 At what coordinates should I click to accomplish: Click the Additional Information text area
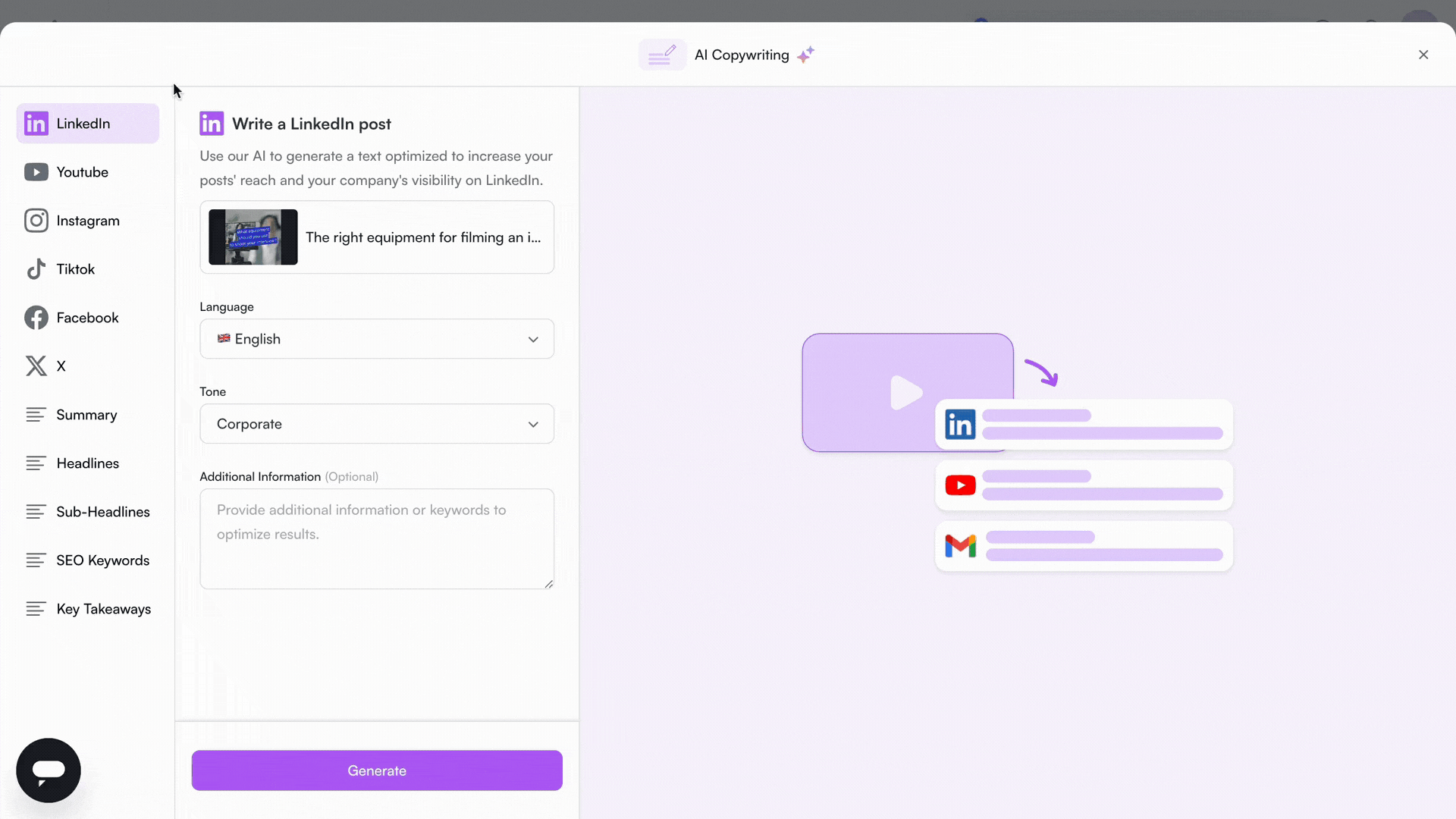pyautogui.click(x=377, y=539)
